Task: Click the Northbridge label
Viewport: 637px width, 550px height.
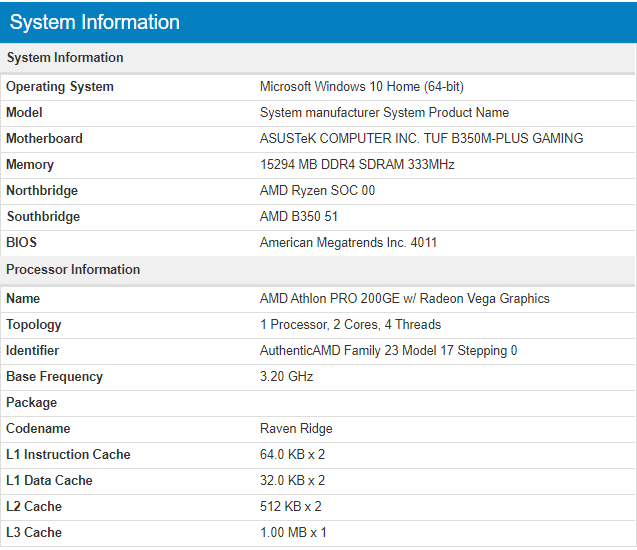Action: [x=42, y=191]
